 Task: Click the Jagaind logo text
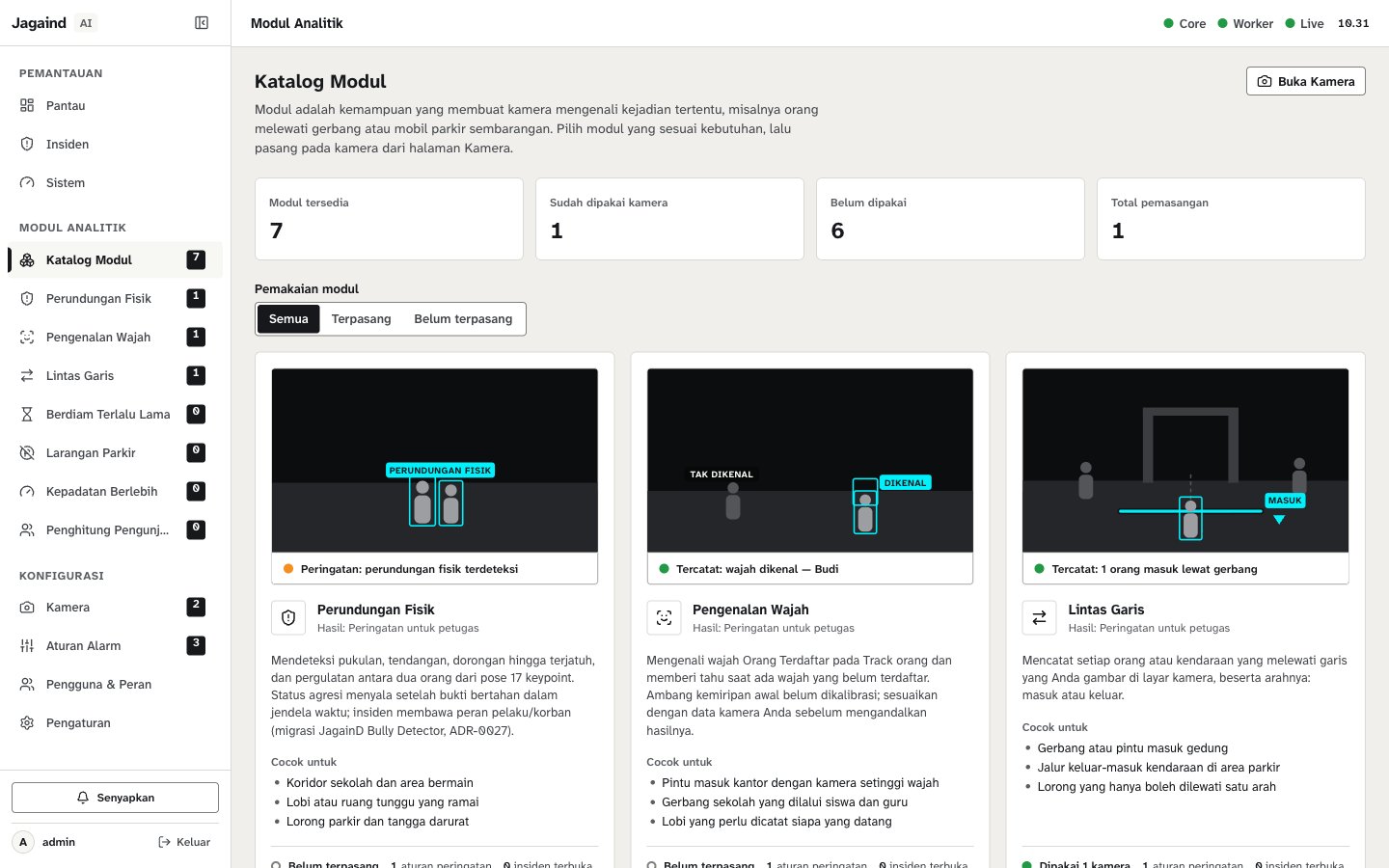coord(39,23)
